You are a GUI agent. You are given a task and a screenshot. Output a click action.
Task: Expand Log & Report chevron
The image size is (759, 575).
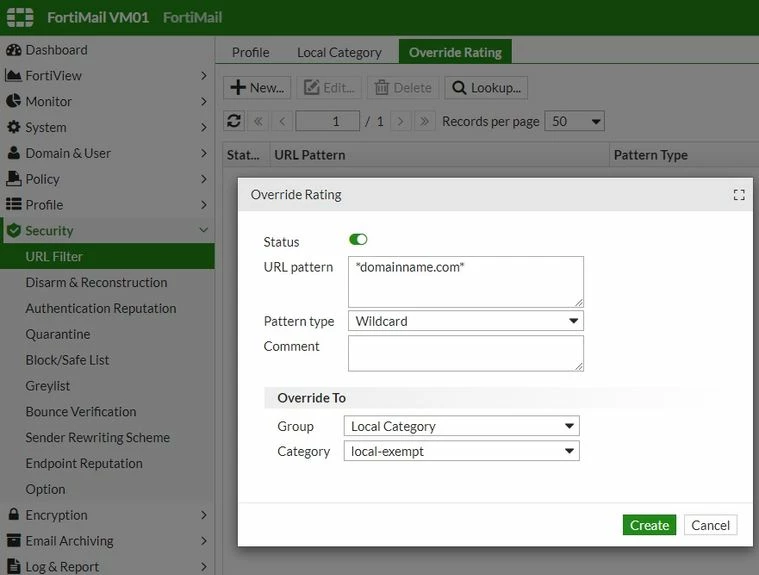[x=204, y=566]
